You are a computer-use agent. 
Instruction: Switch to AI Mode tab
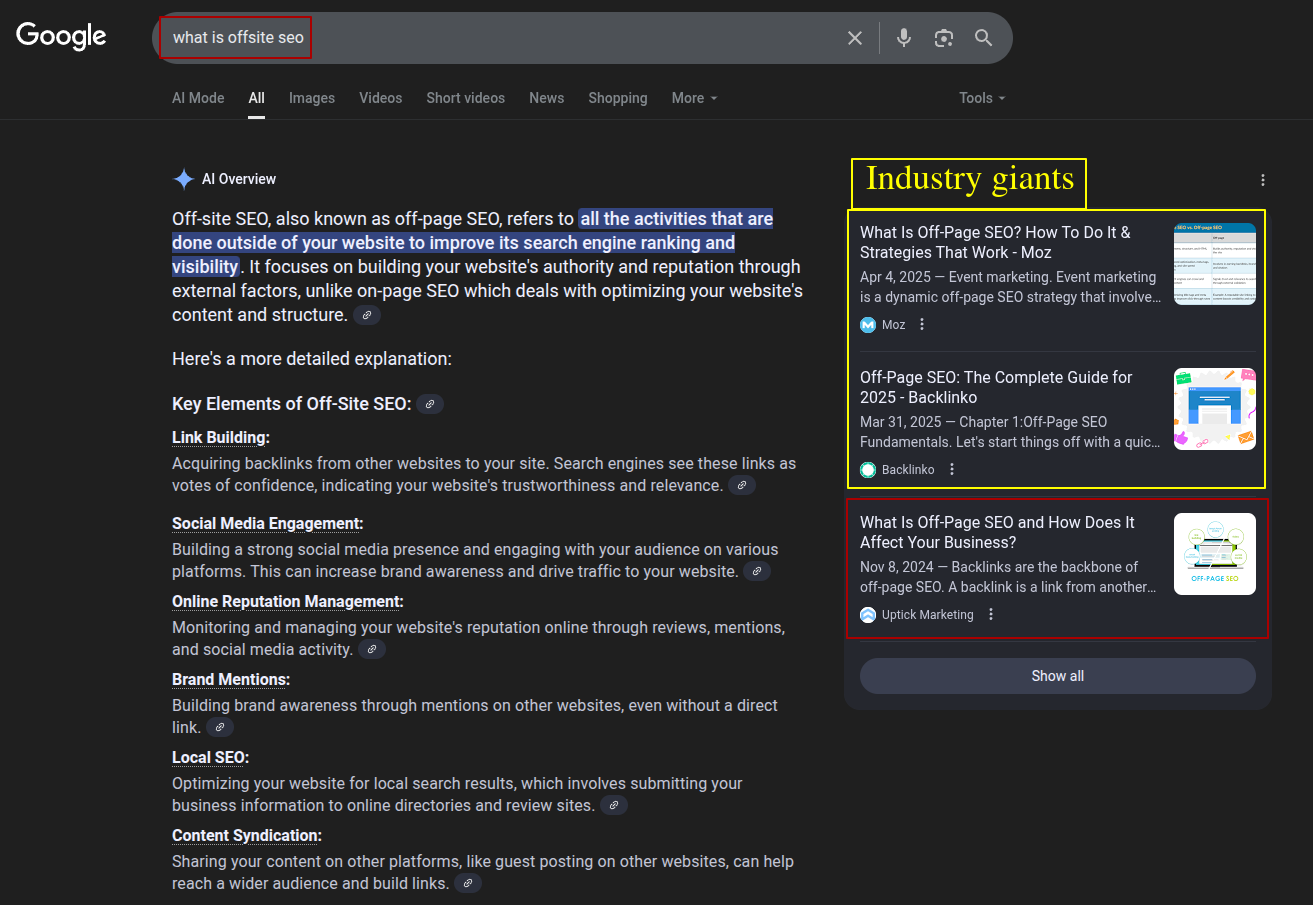[198, 98]
